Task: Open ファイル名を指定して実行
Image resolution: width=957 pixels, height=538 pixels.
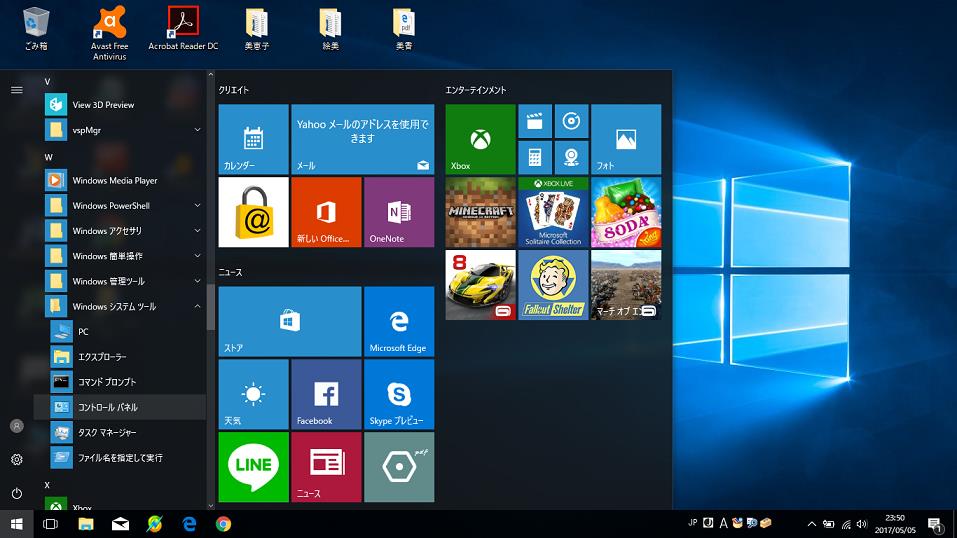Action: (x=120, y=457)
